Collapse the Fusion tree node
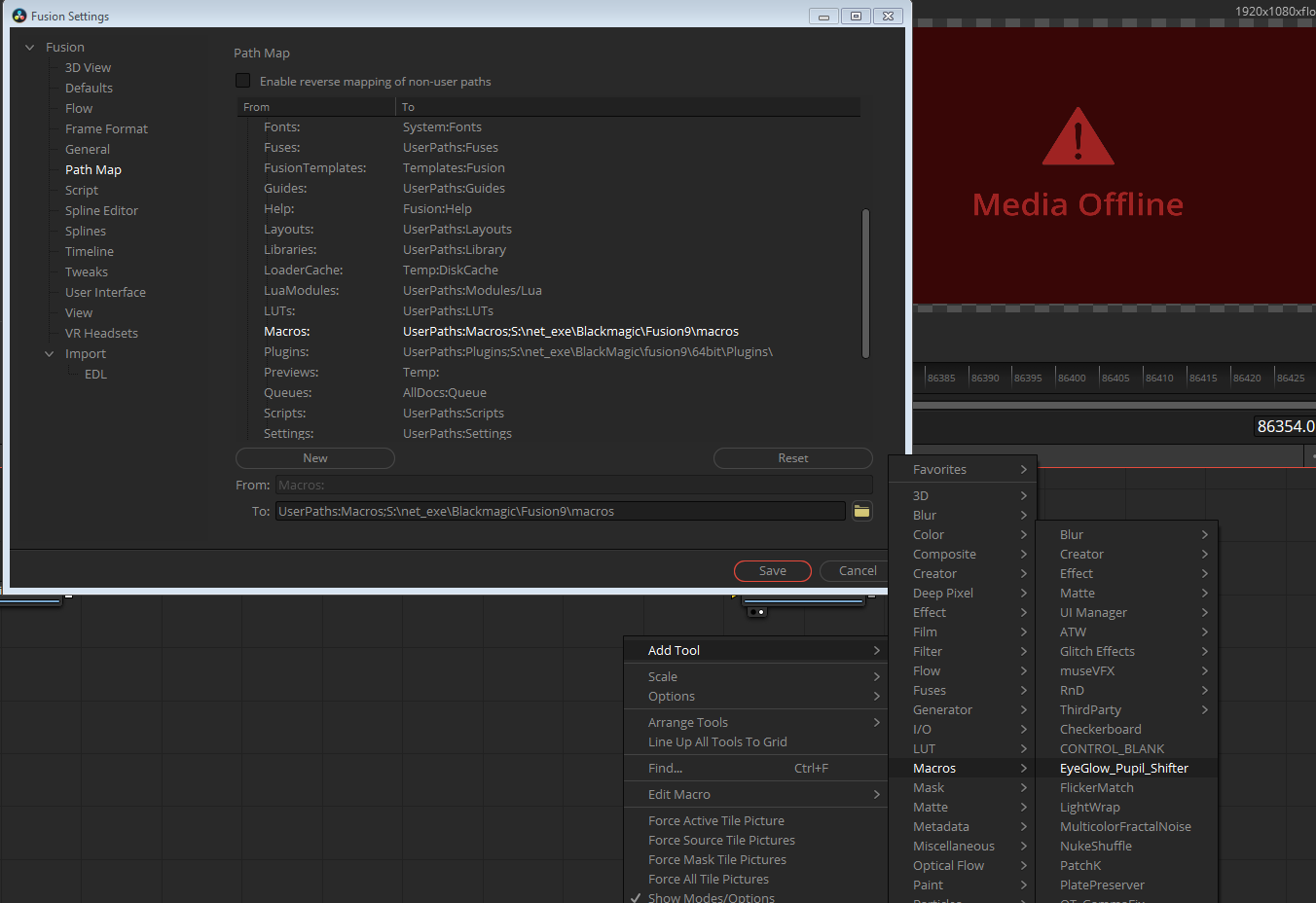 point(29,47)
